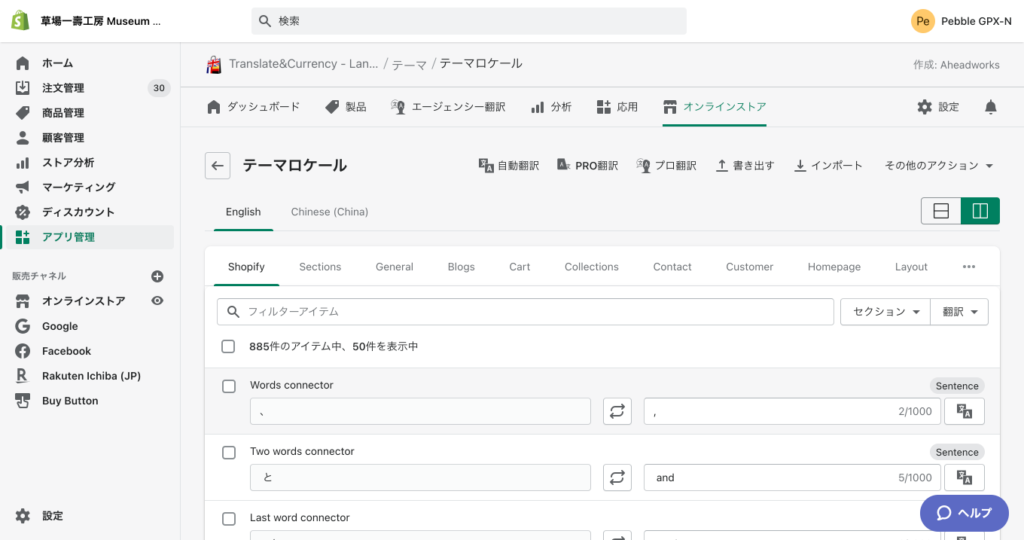Image resolution: width=1024 pixels, height=540 pixels.
Task: Click translate icon for Two words connector
Action: [964, 478]
